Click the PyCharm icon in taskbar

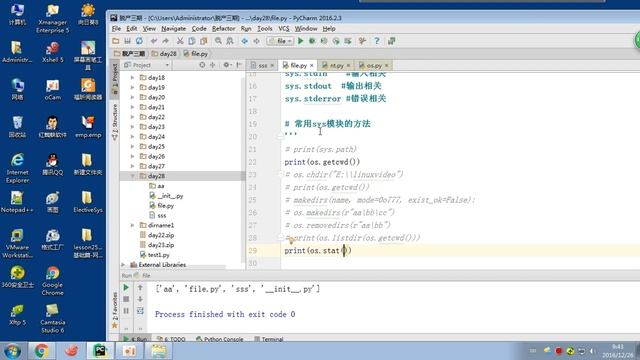click(x=100, y=351)
